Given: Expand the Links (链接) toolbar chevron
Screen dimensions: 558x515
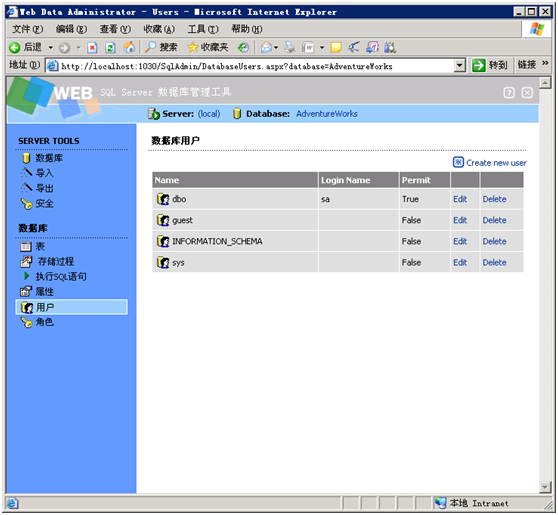Looking at the screenshot, I should coord(545,63).
